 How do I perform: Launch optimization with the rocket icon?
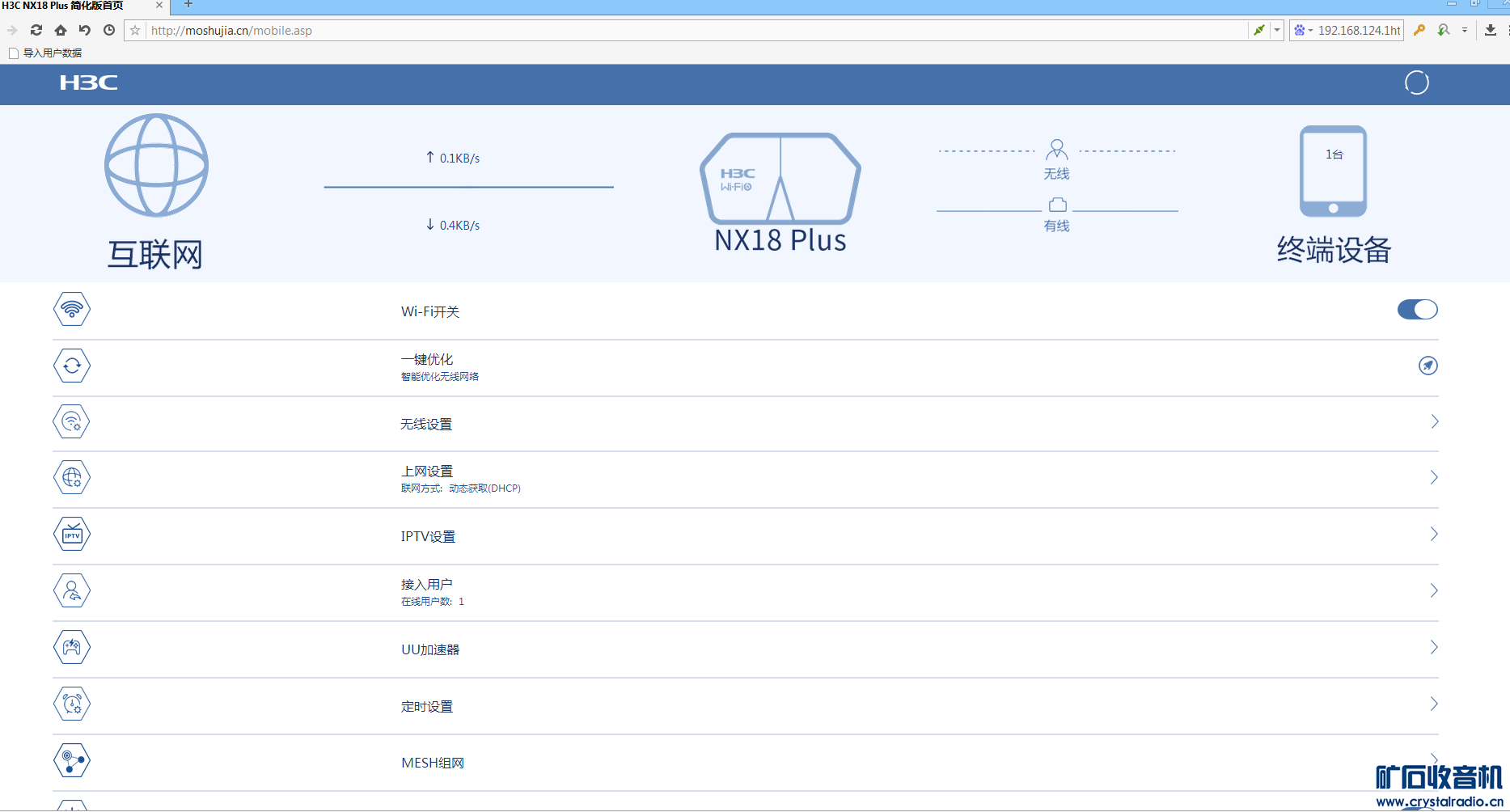tap(1428, 366)
